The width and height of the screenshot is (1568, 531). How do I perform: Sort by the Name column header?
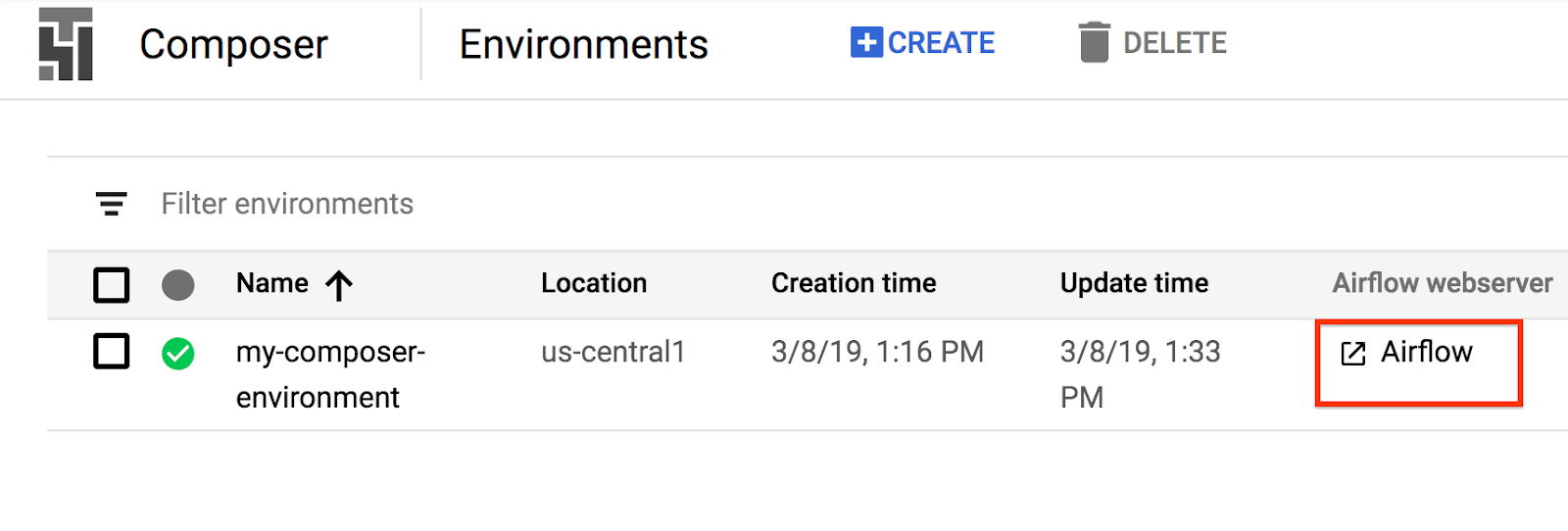tap(271, 283)
